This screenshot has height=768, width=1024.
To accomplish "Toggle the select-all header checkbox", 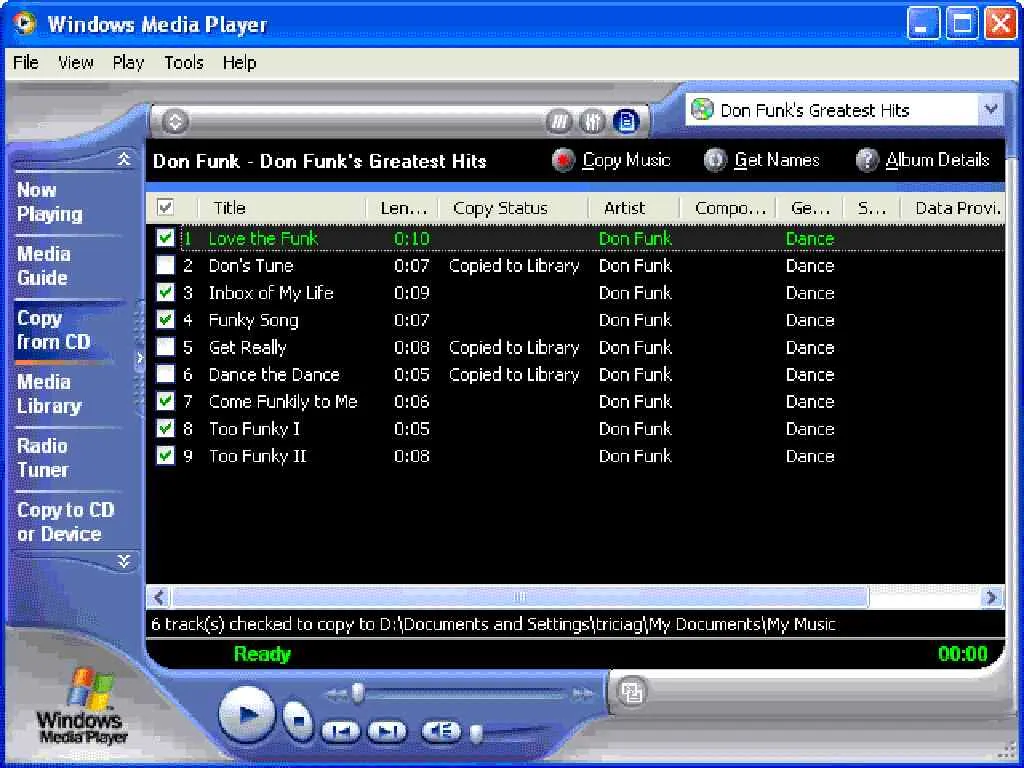I will (x=166, y=208).
